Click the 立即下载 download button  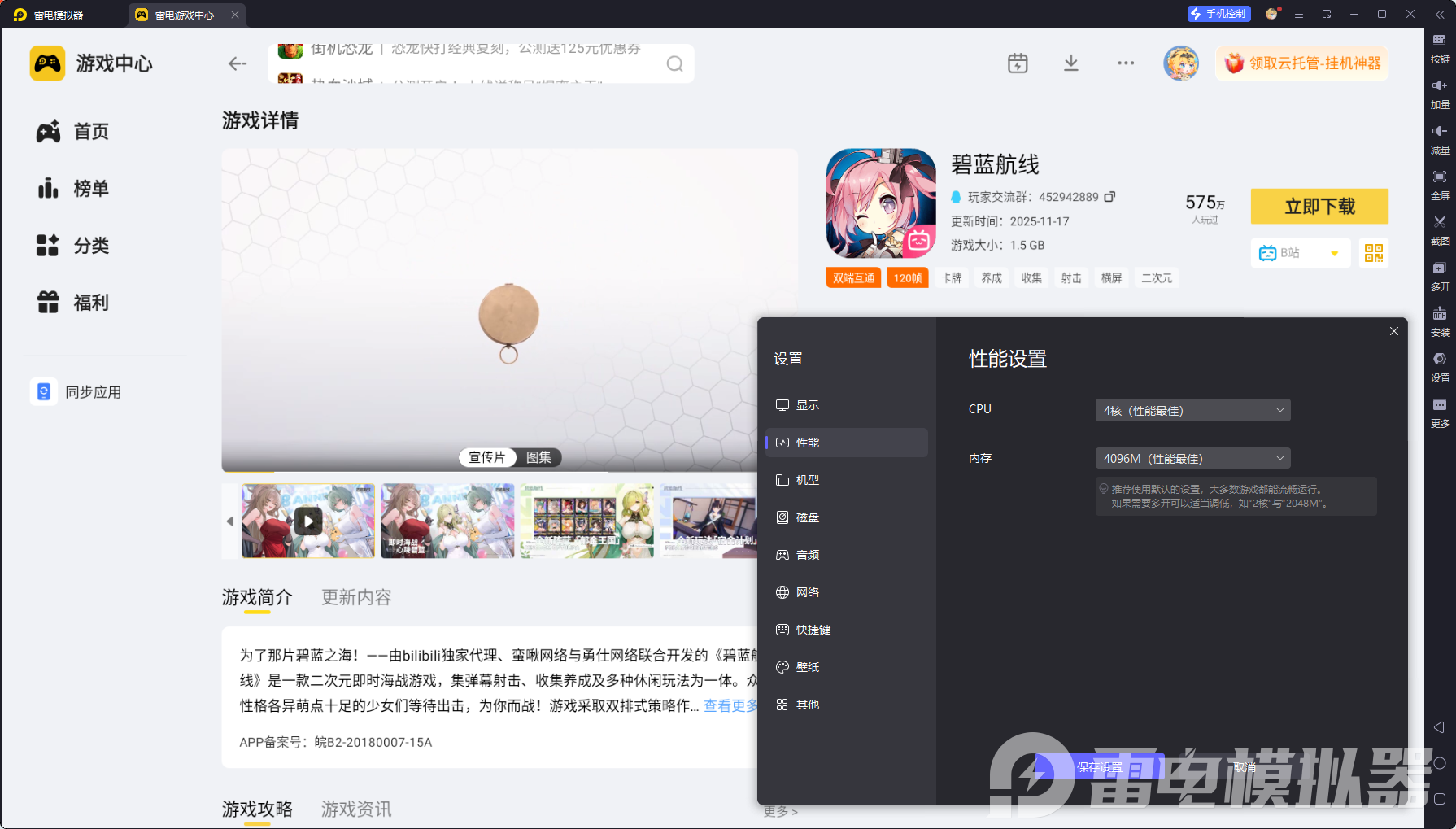[x=1319, y=207]
